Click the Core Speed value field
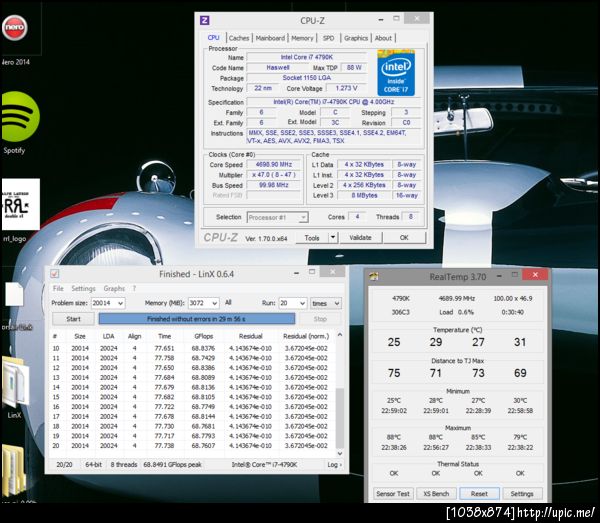The width and height of the screenshot is (600, 523). pyautogui.click(x=274, y=165)
